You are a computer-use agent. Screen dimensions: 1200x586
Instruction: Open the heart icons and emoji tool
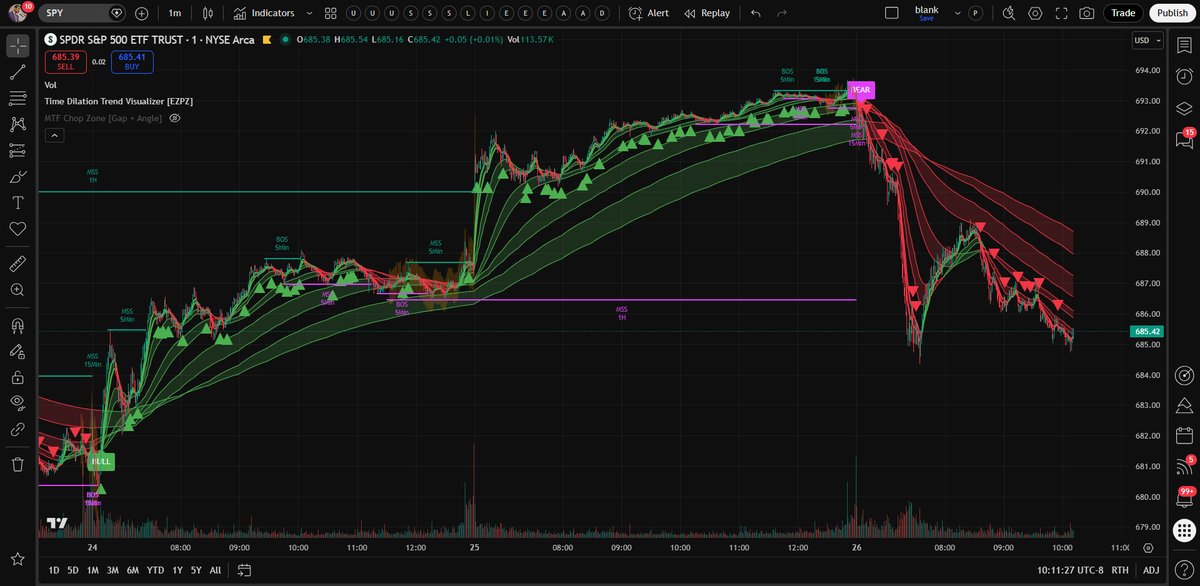click(x=17, y=228)
